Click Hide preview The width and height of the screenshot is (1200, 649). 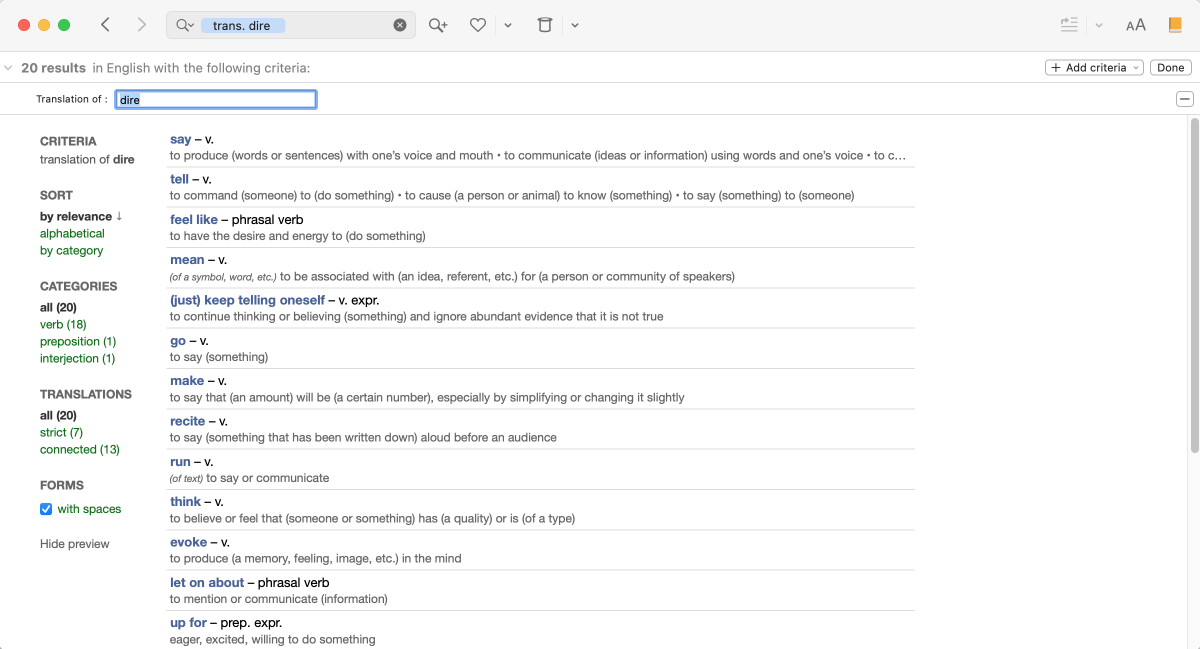click(75, 544)
